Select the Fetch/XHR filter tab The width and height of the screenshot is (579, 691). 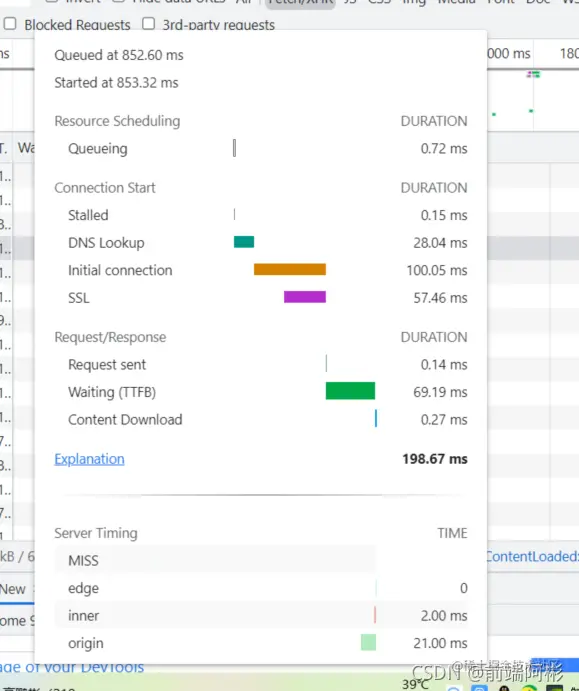coord(301,2)
